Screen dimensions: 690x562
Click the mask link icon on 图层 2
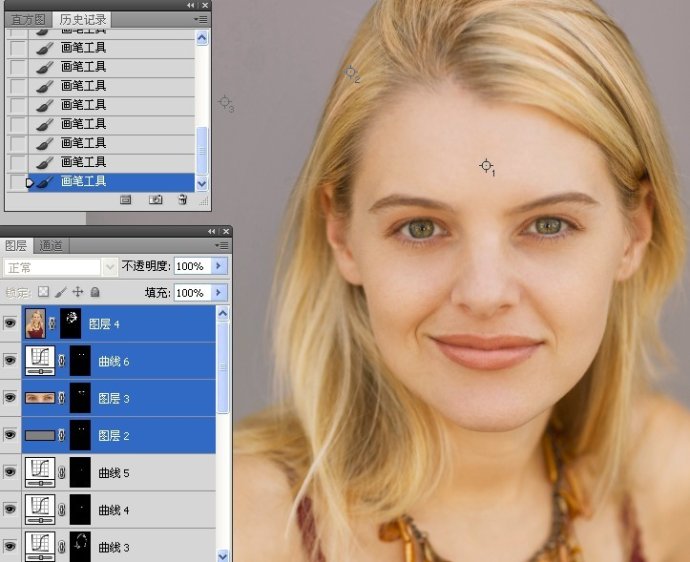click(62, 435)
